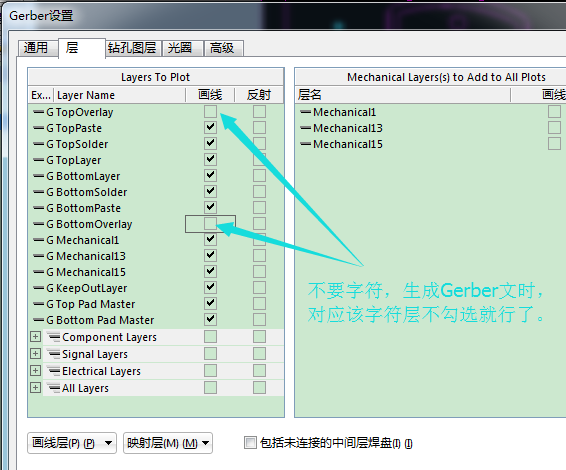Uncheck the plot checkbox for GTopPaste
The image size is (566, 470).
[x=210, y=127]
